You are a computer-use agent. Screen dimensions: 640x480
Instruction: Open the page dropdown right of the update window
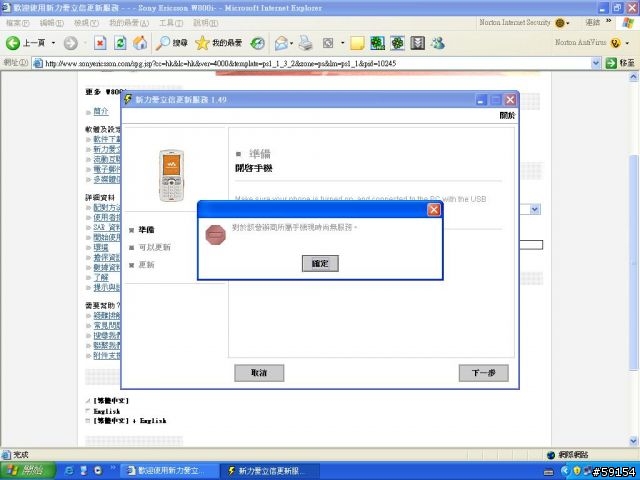(x=535, y=209)
